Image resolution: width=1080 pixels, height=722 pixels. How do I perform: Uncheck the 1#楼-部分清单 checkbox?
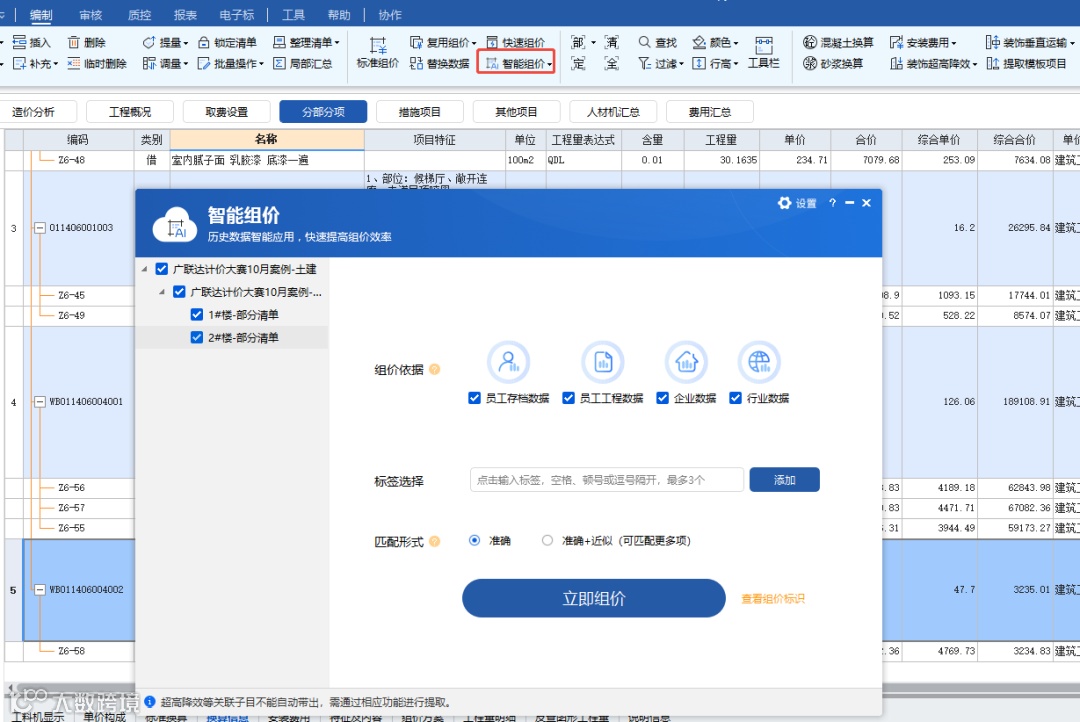[197, 315]
